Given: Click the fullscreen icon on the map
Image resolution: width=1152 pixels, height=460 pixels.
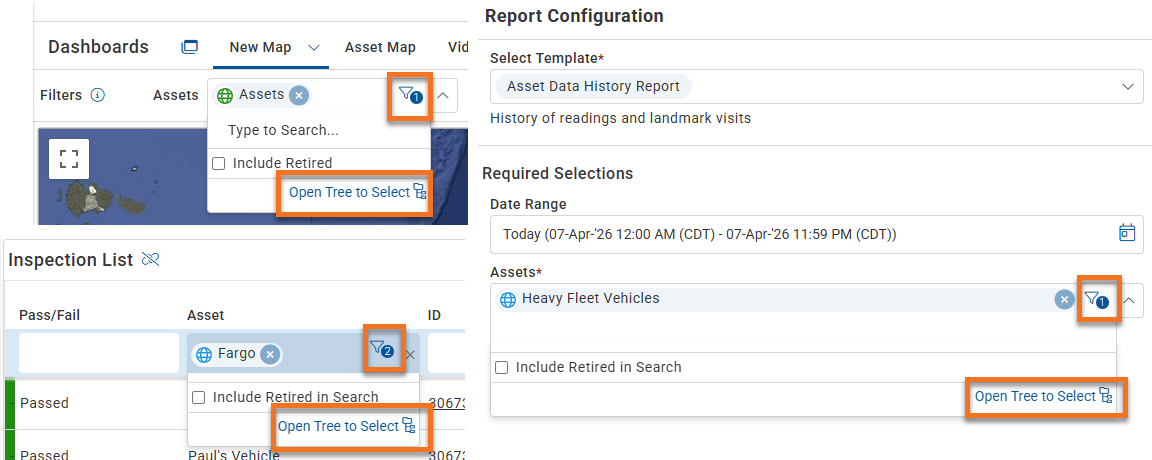Looking at the screenshot, I should point(69,159).
